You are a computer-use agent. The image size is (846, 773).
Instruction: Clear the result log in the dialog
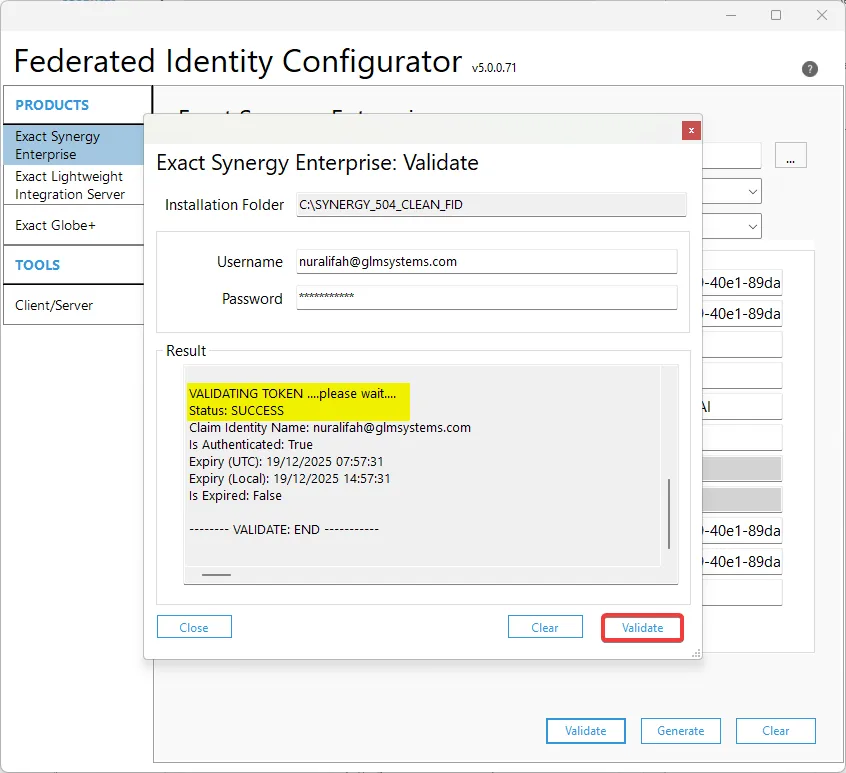545,627
